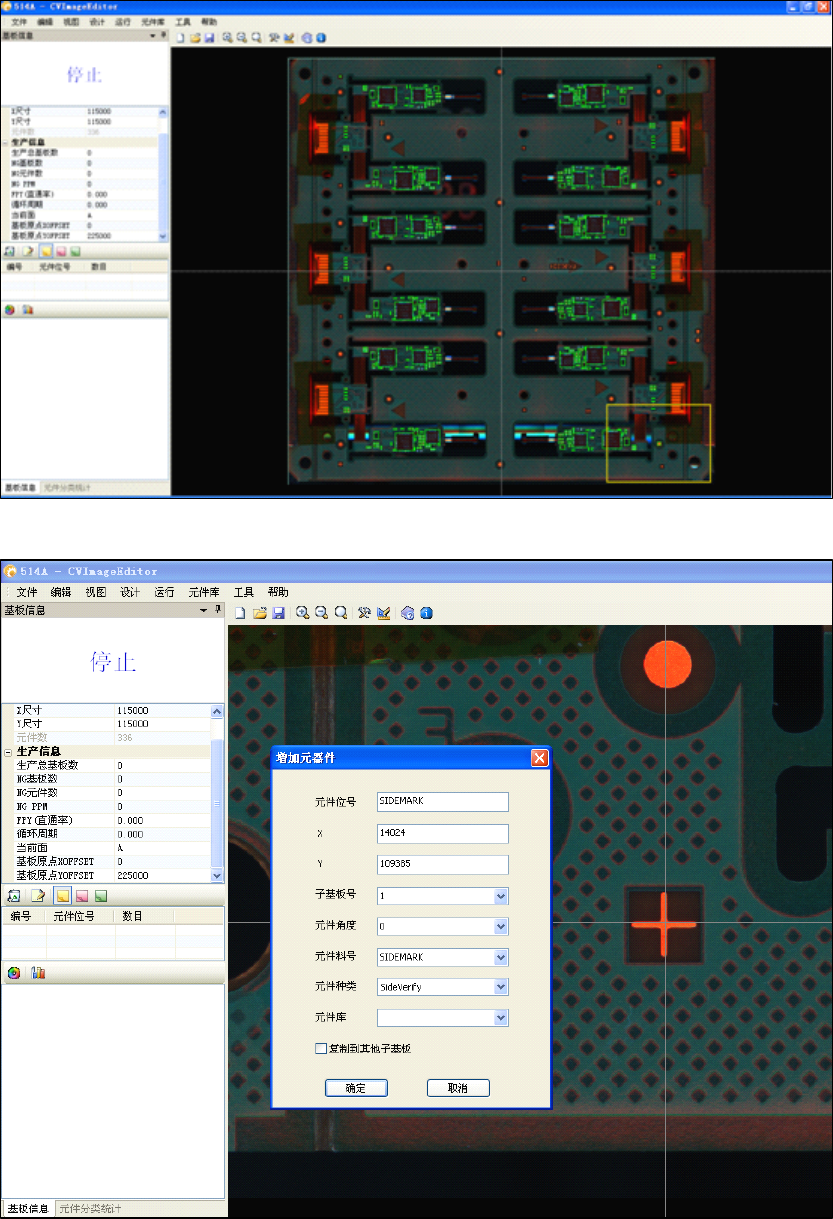Image resolution: width=833 pixels, height=1219 pixels.
Task: Click the 确定 button in the dialog
Action: point(356,1088)
